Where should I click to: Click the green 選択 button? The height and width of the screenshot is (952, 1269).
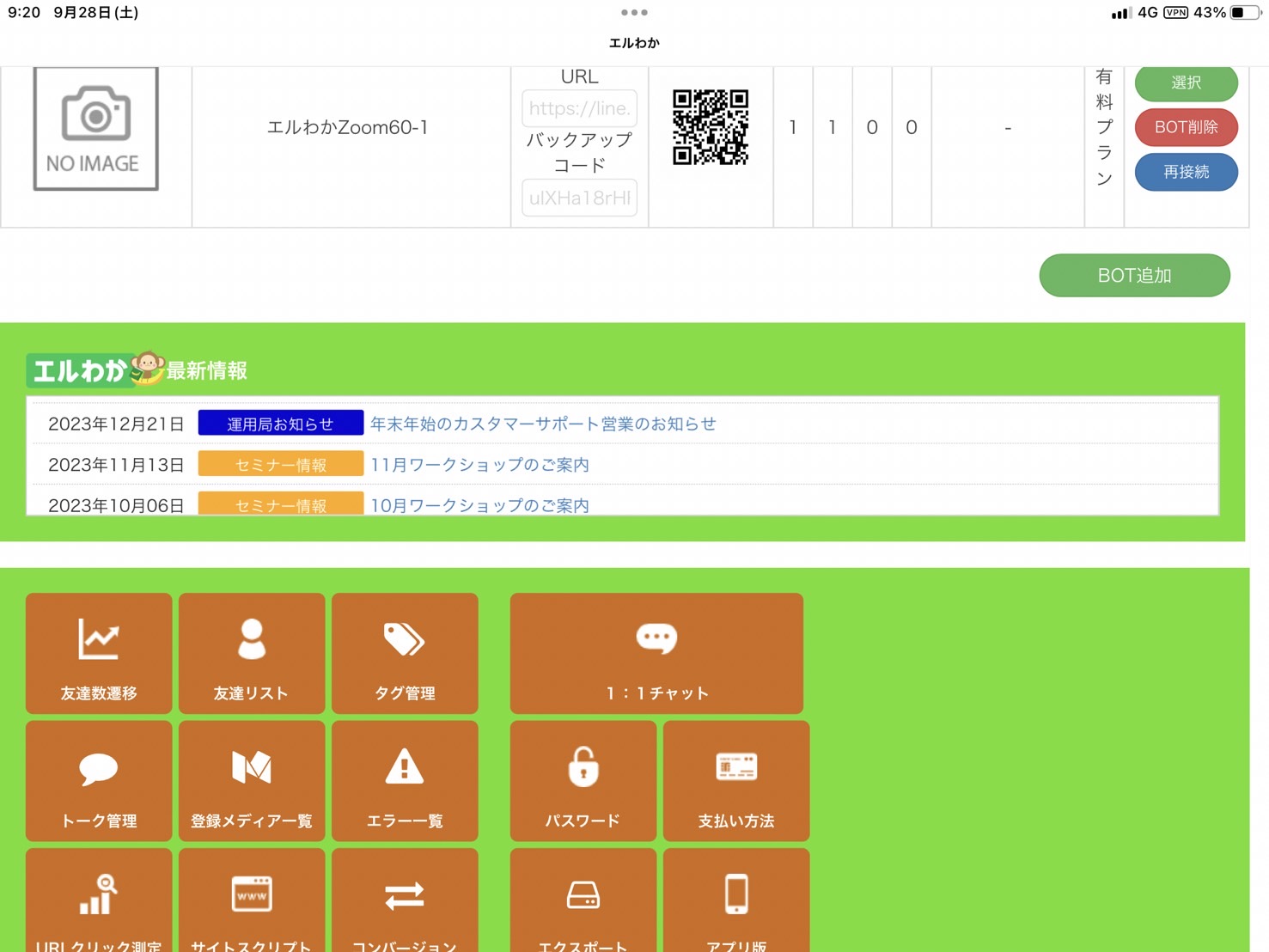1187,82
